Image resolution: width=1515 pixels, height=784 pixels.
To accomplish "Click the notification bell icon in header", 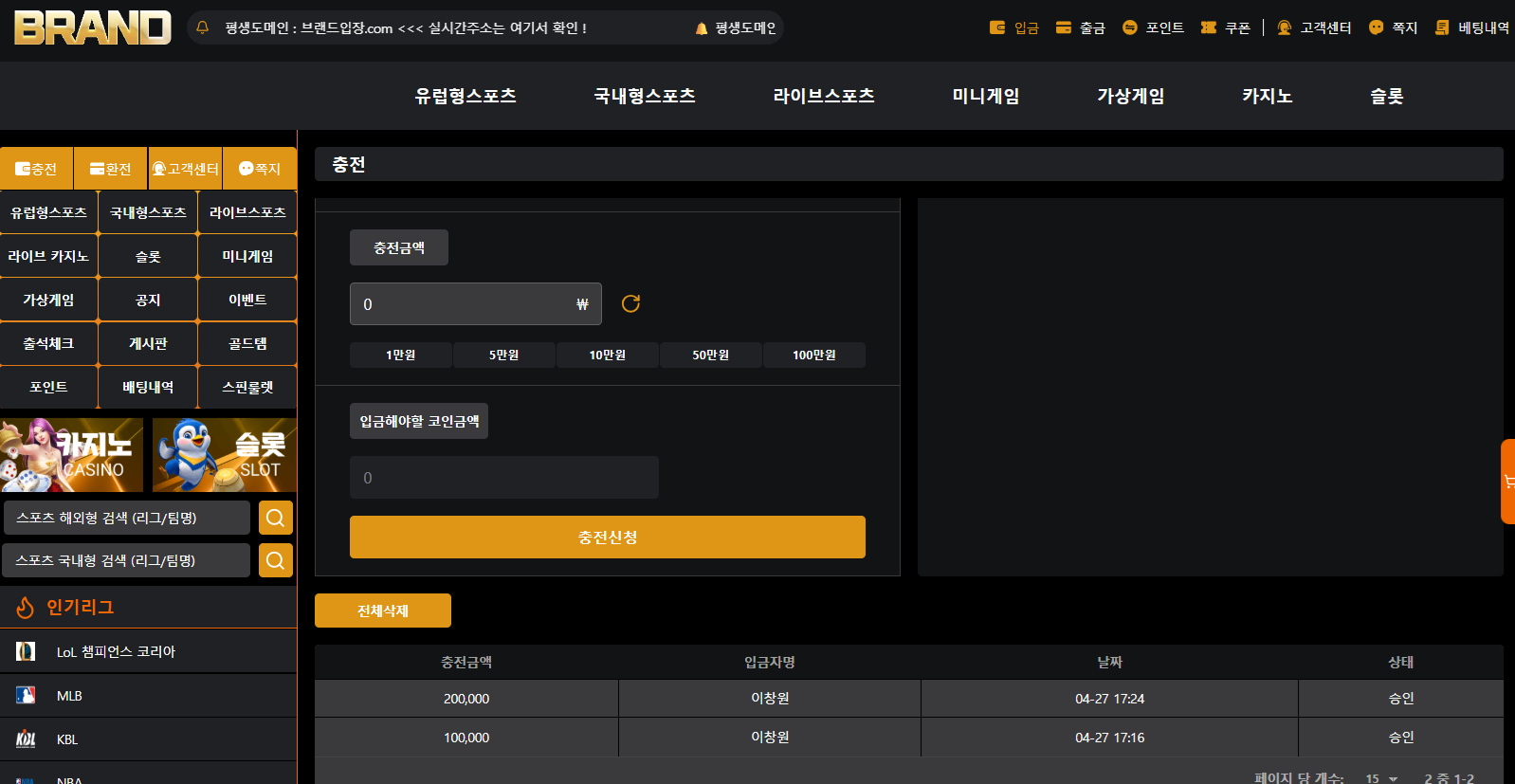I will [x=202, y=27].
